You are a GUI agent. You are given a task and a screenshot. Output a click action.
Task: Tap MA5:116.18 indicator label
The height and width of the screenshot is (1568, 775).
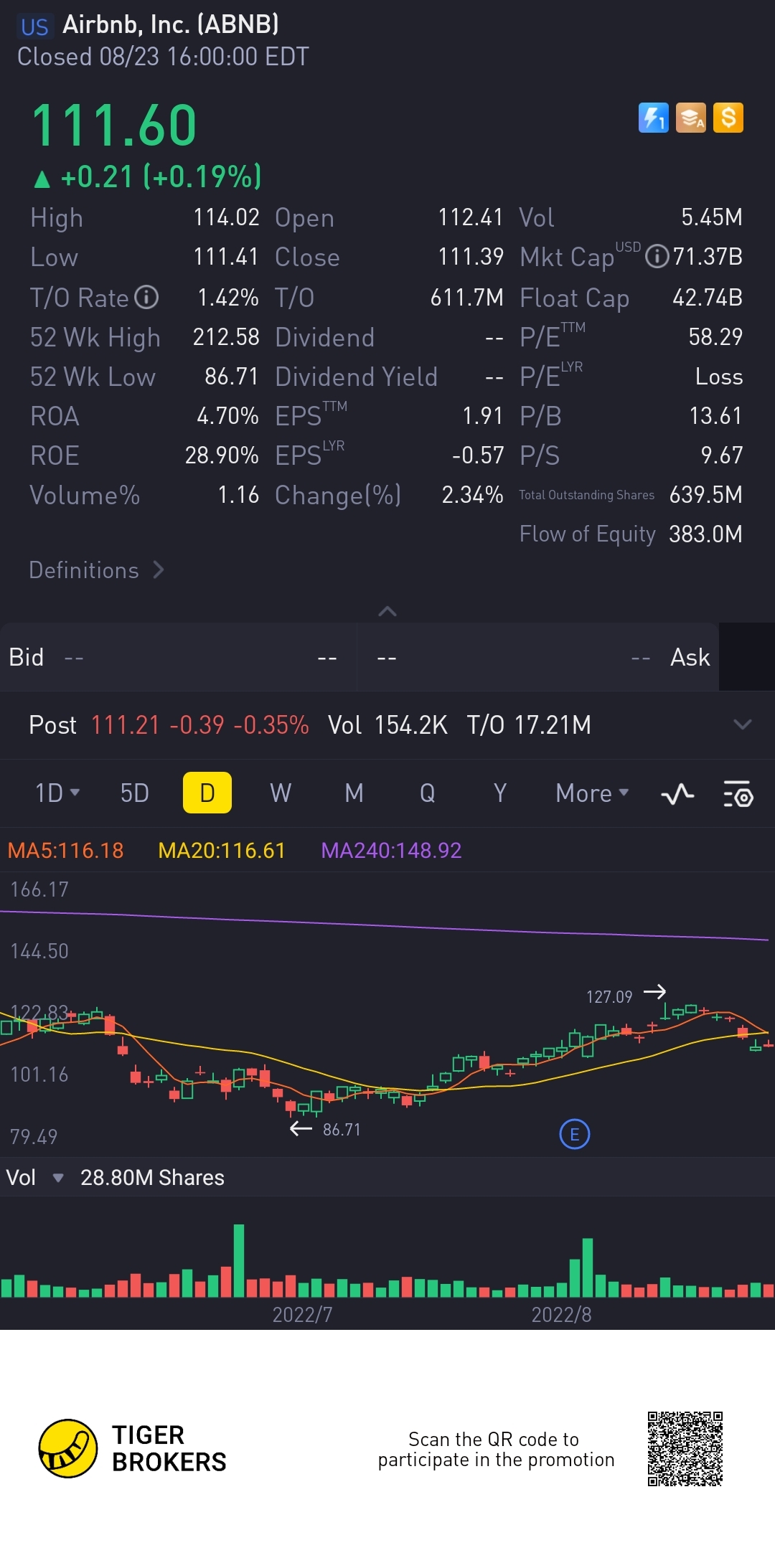(65, 851)
